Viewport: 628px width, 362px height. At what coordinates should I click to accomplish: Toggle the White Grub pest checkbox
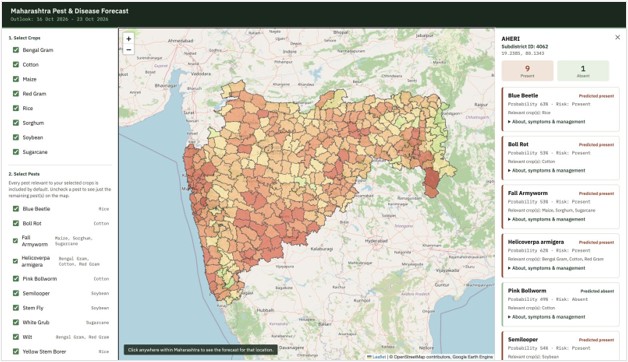[x=16, y=322]
